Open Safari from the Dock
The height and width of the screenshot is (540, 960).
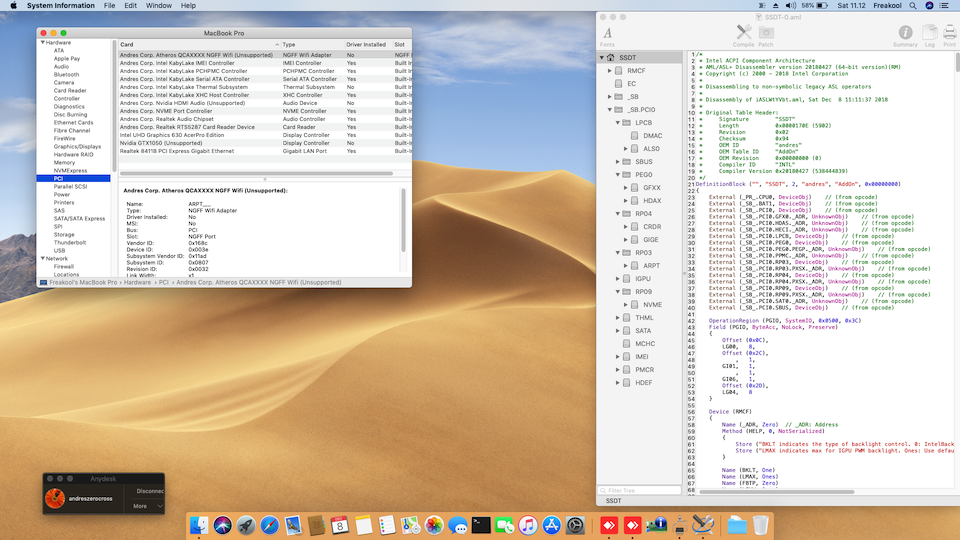coord(270,525)
